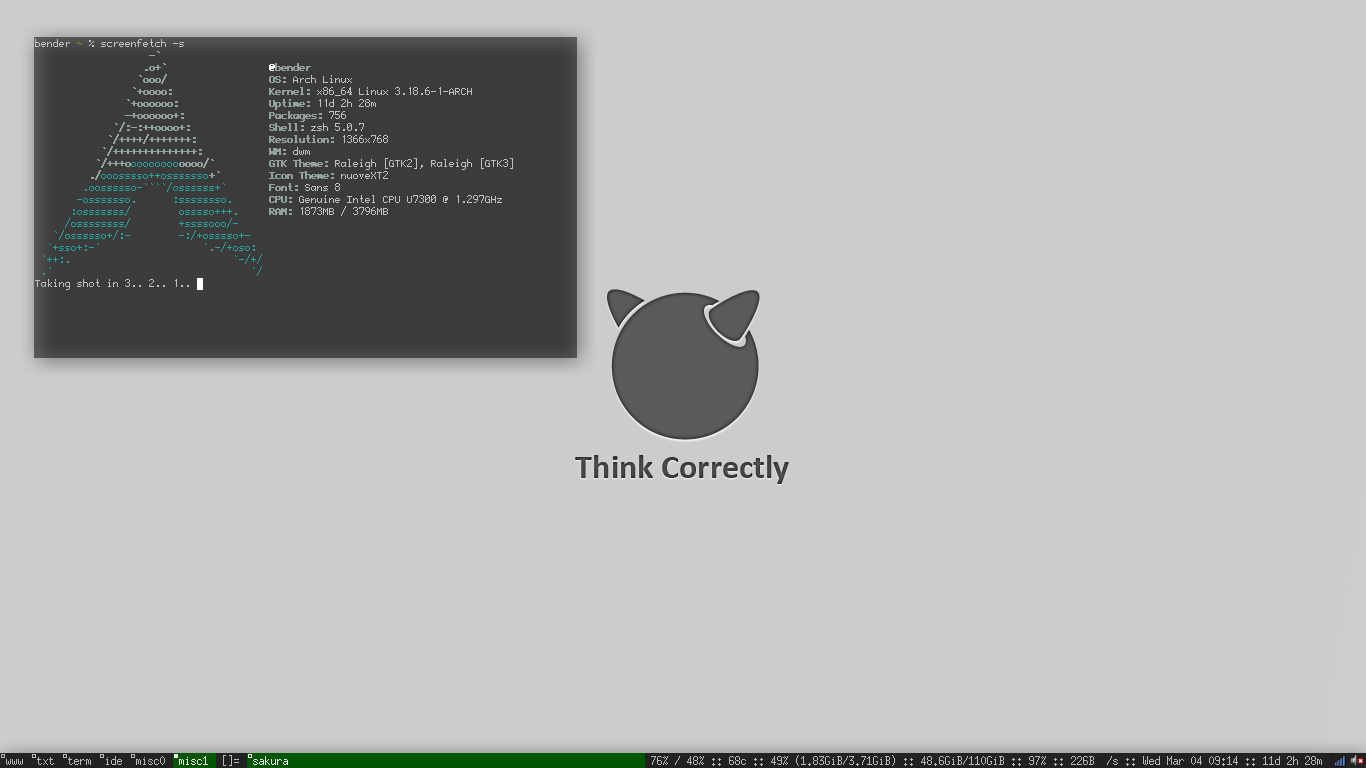Click the 76% / 48% reading in status bar
This screenshot has width=1366, height=768.
[x=677, y=761]
